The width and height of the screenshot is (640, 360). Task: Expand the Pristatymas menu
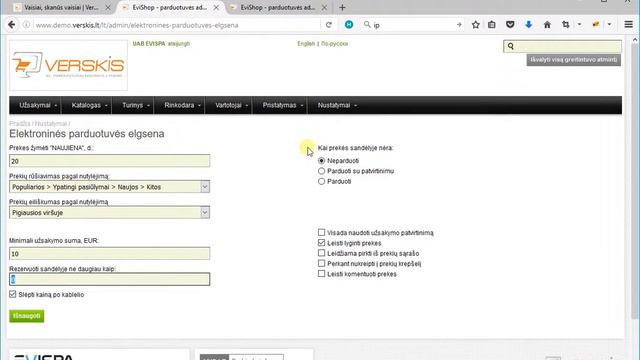[x=282, y=105]
